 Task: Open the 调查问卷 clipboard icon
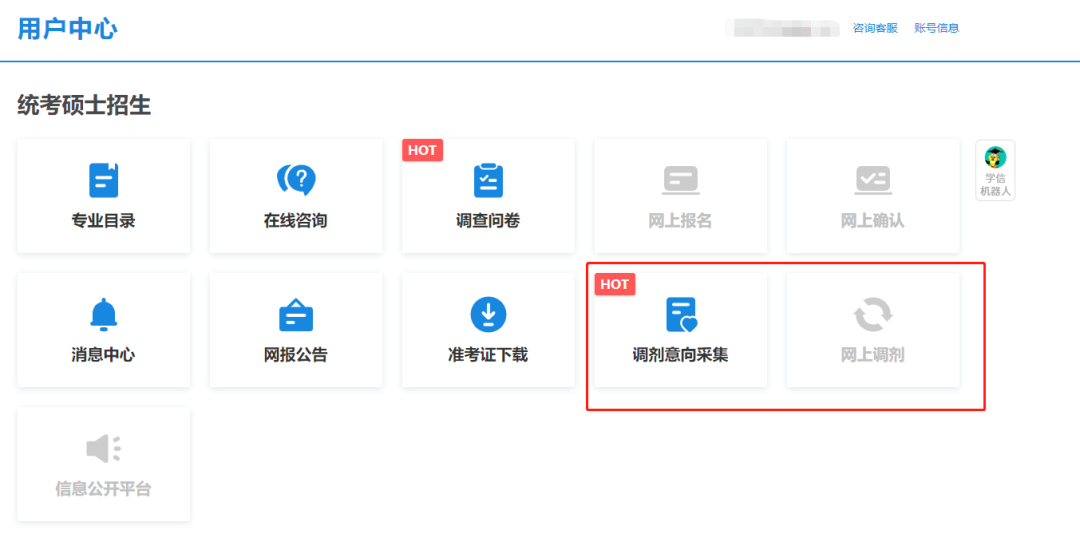pyautogui.click(x=488, y=180)
